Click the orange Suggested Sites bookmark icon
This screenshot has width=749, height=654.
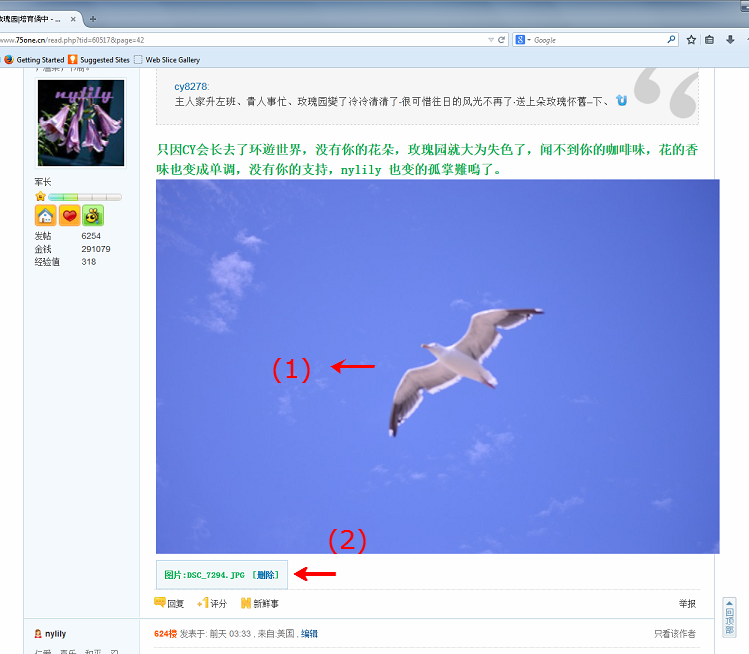click(73, 60)
